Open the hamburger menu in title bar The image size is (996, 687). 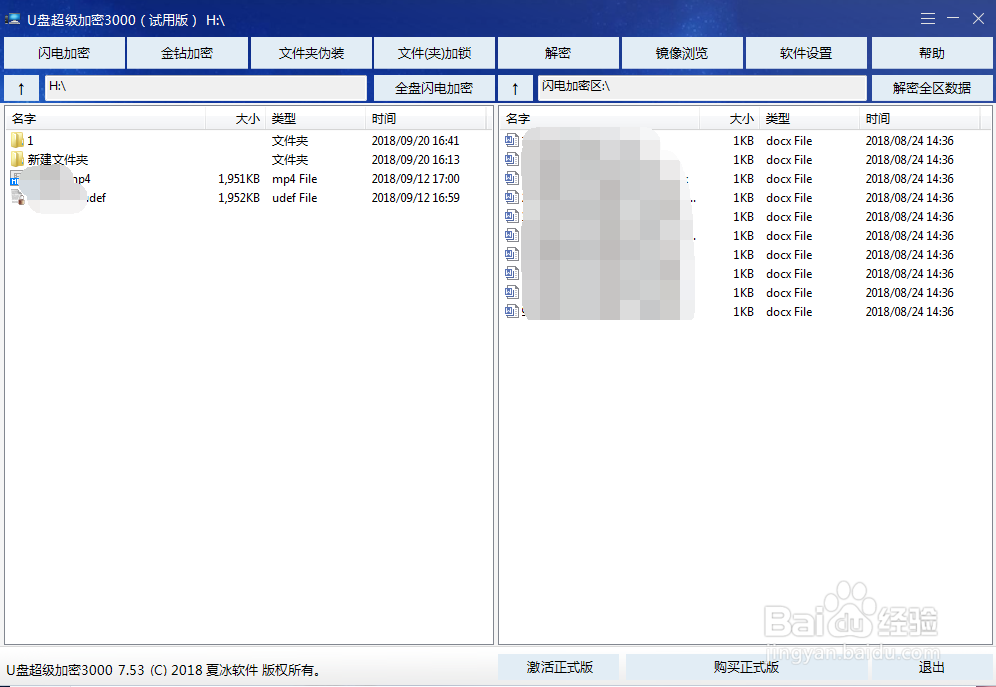pos(928,19)
